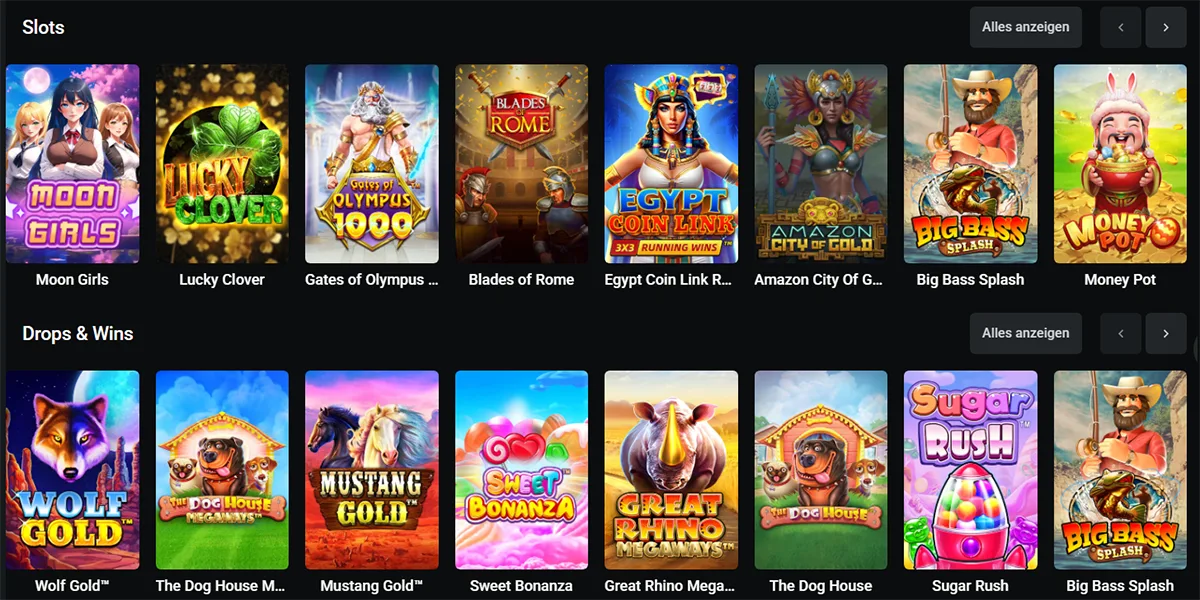The image size is (1200, 600).
Task: Go to next Slots carousel page
Action: coord(1166,27)
